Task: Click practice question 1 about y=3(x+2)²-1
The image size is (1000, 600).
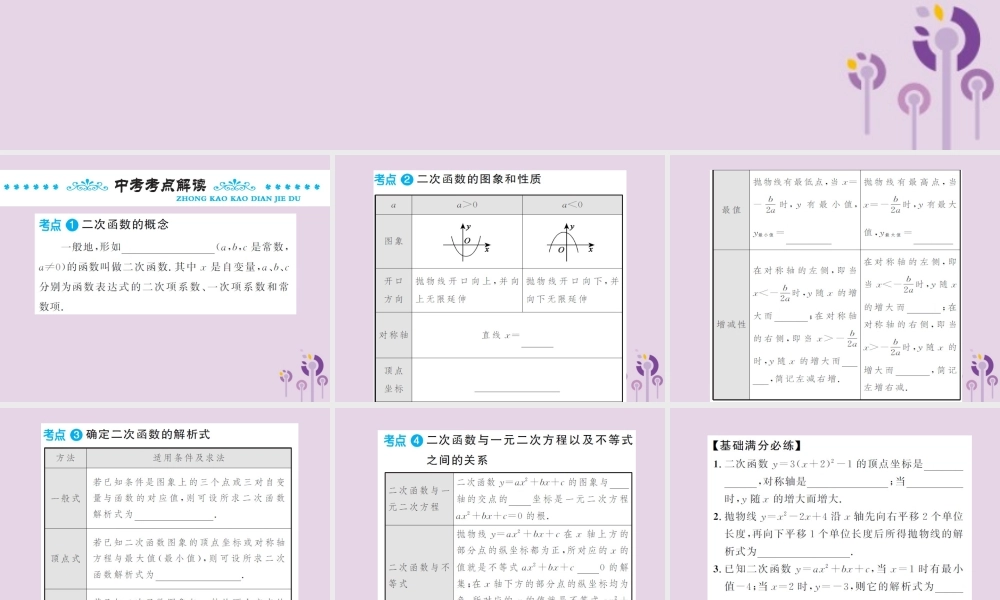Action: 838,481
